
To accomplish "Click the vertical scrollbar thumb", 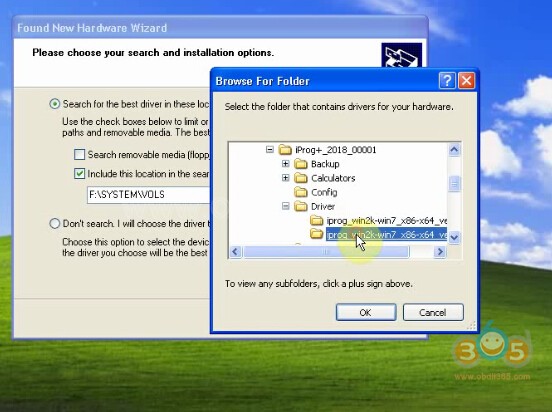I will [454, 184].
